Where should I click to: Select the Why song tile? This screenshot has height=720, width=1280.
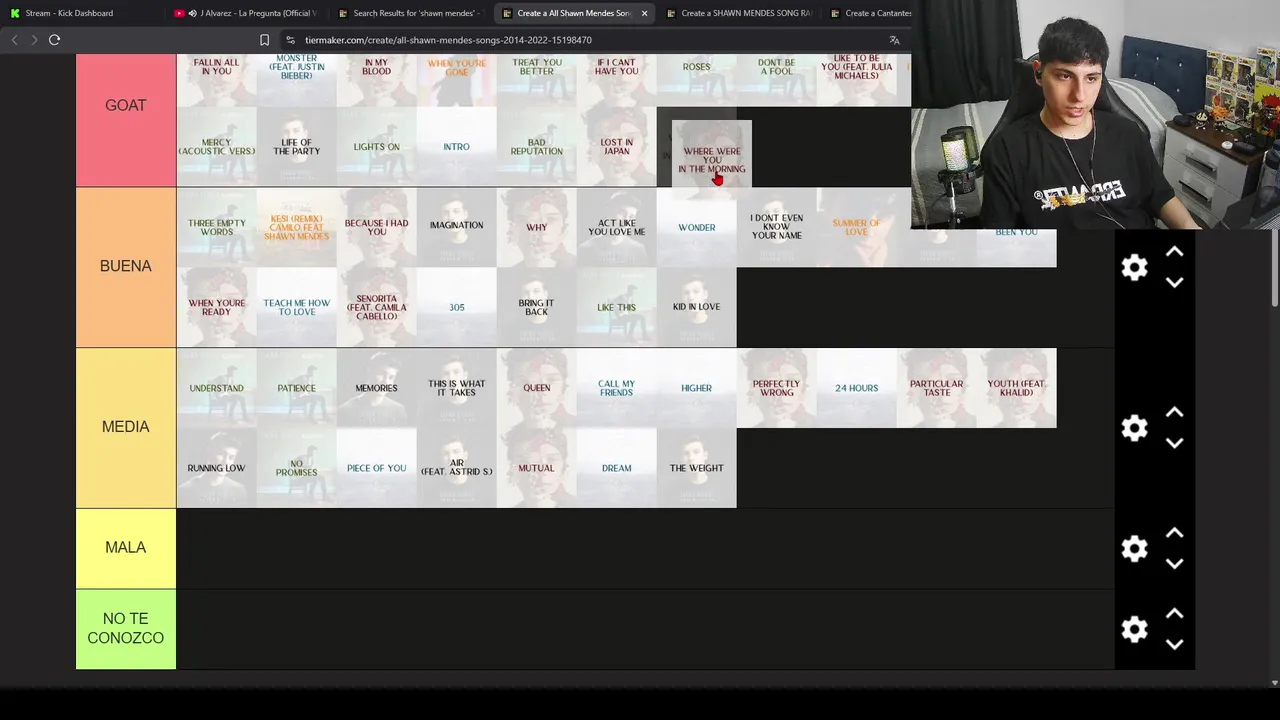coord(537,228)
